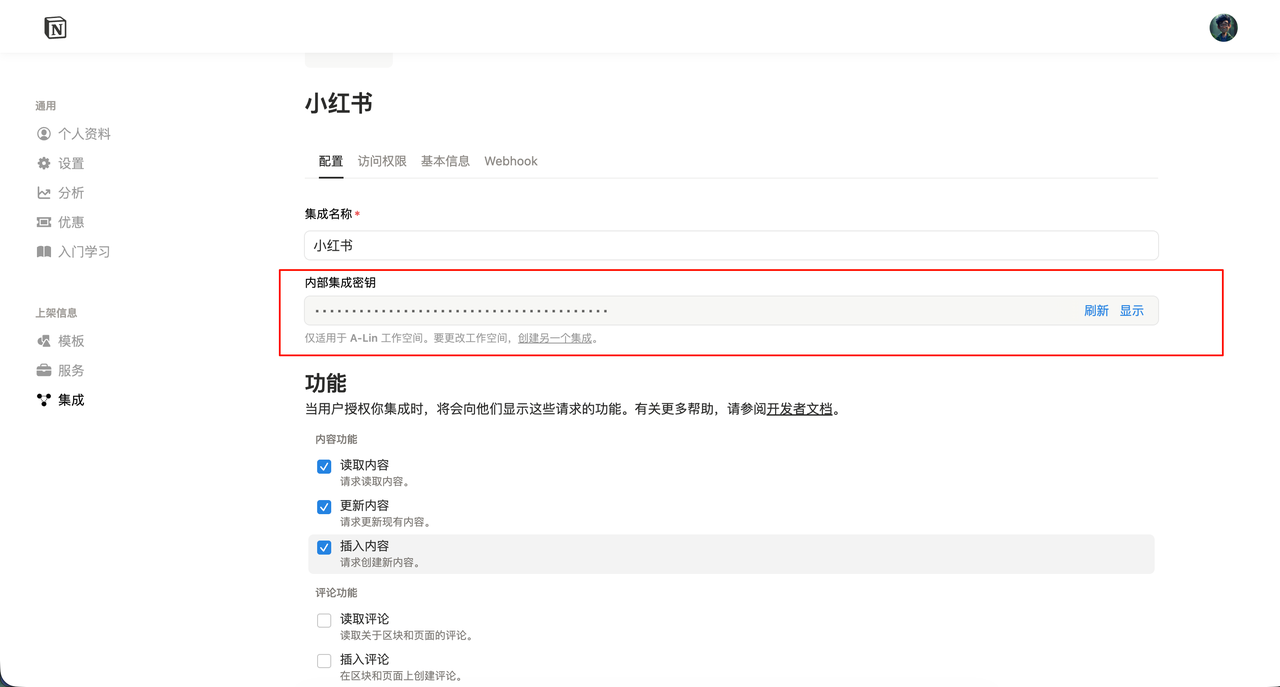Image resolution: width=1280 pixels, height=687 pixels.
Task: Select the 分析 chart icon
Action: 44,193
